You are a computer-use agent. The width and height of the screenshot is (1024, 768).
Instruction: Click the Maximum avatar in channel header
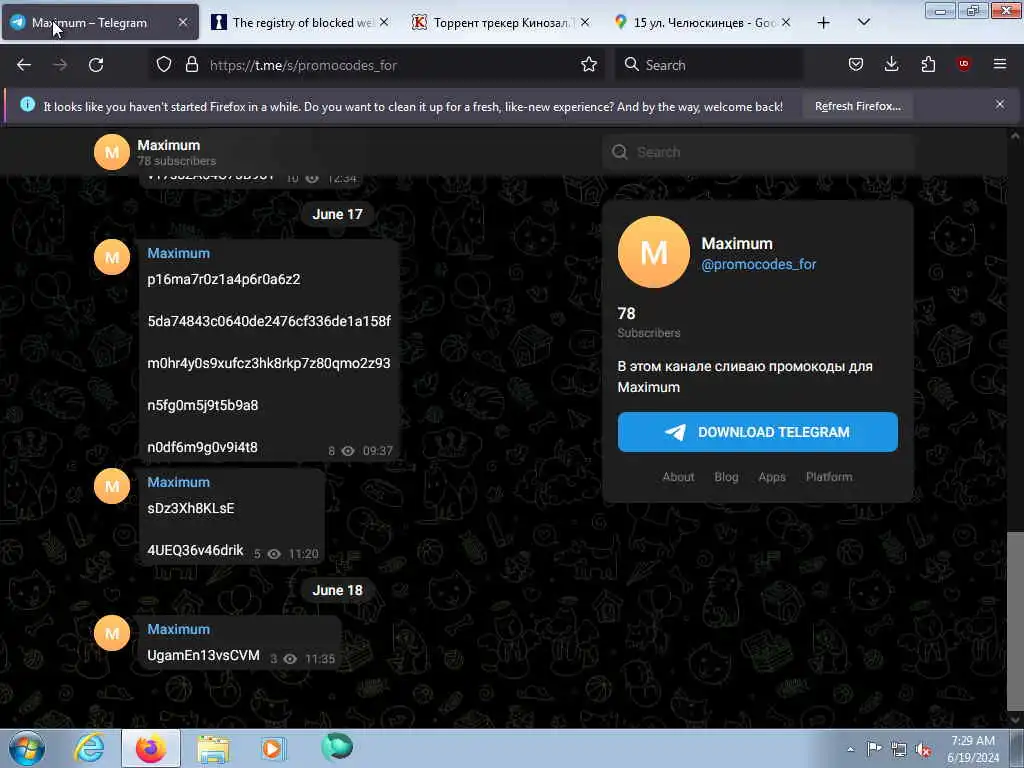pos(112,152)
